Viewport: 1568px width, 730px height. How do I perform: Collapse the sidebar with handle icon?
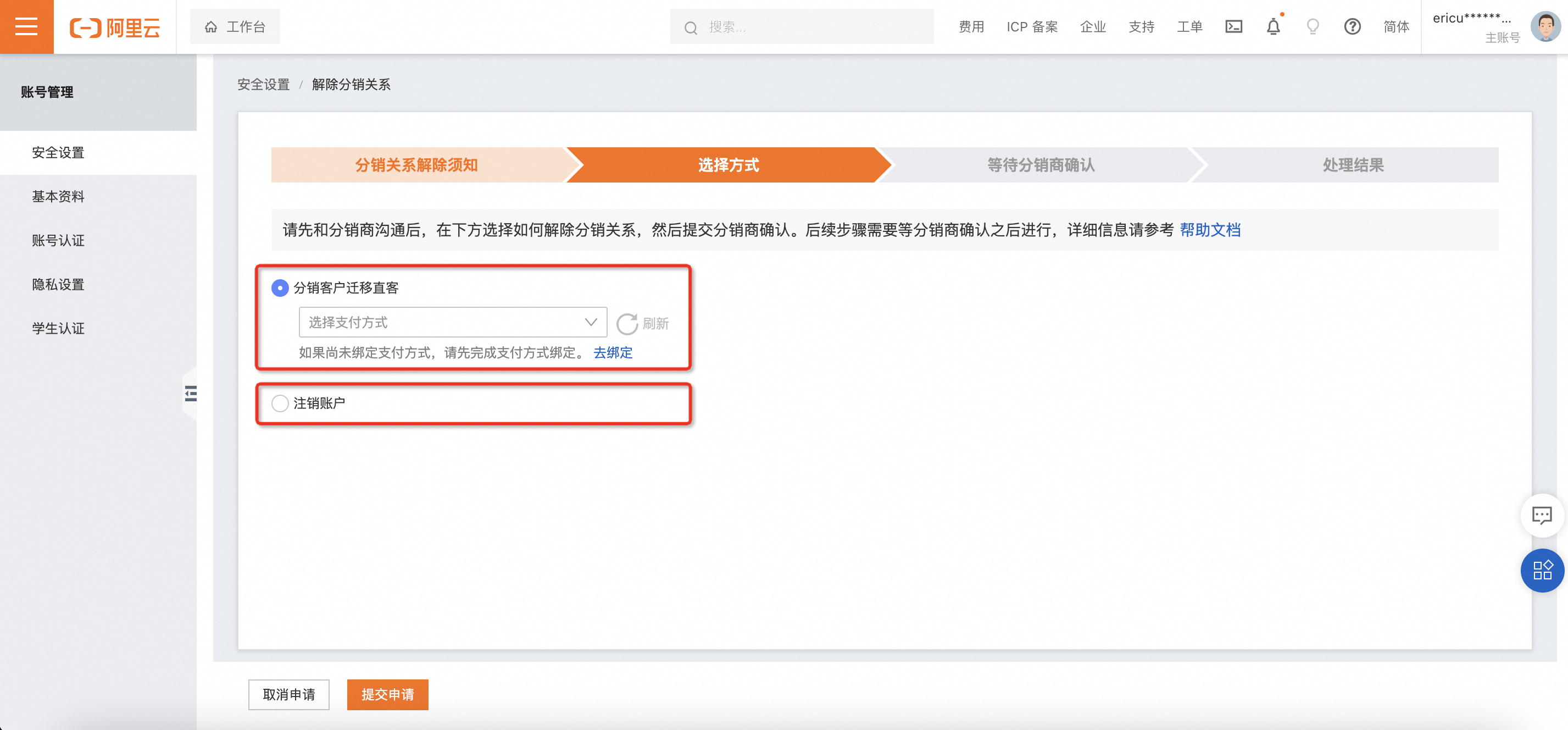tap(191, 394)
